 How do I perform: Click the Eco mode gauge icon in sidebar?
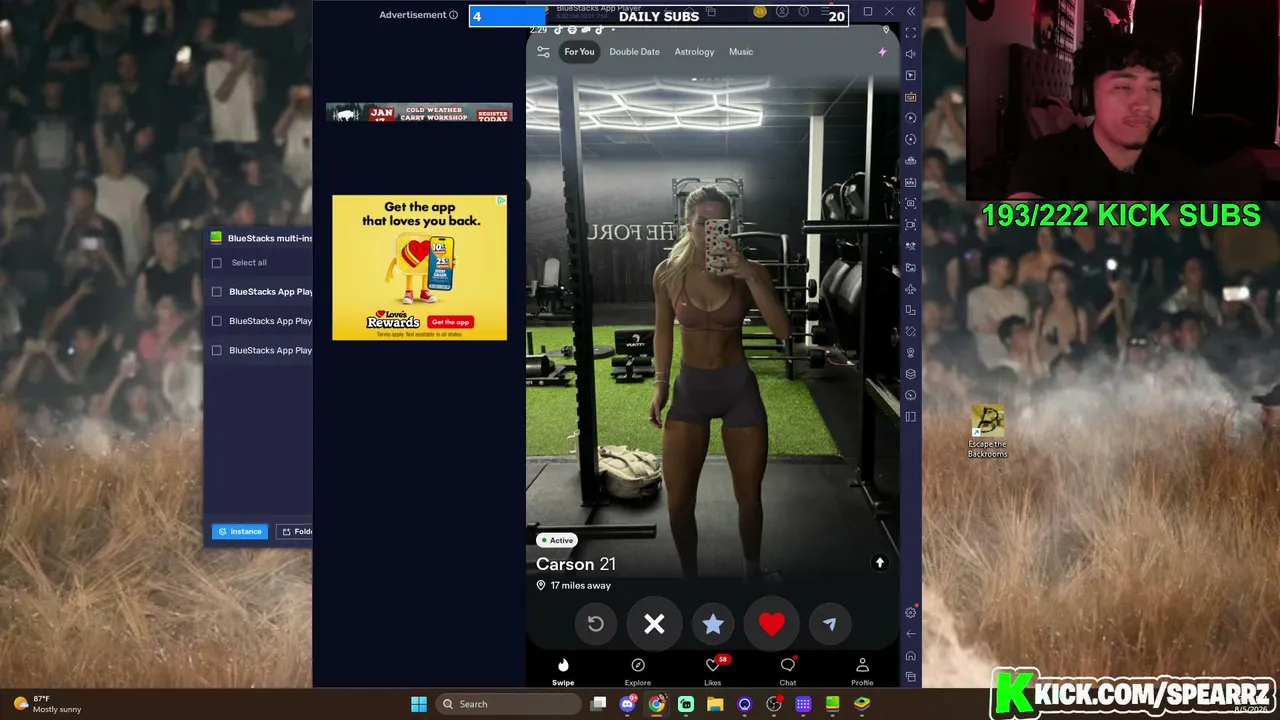910,395
